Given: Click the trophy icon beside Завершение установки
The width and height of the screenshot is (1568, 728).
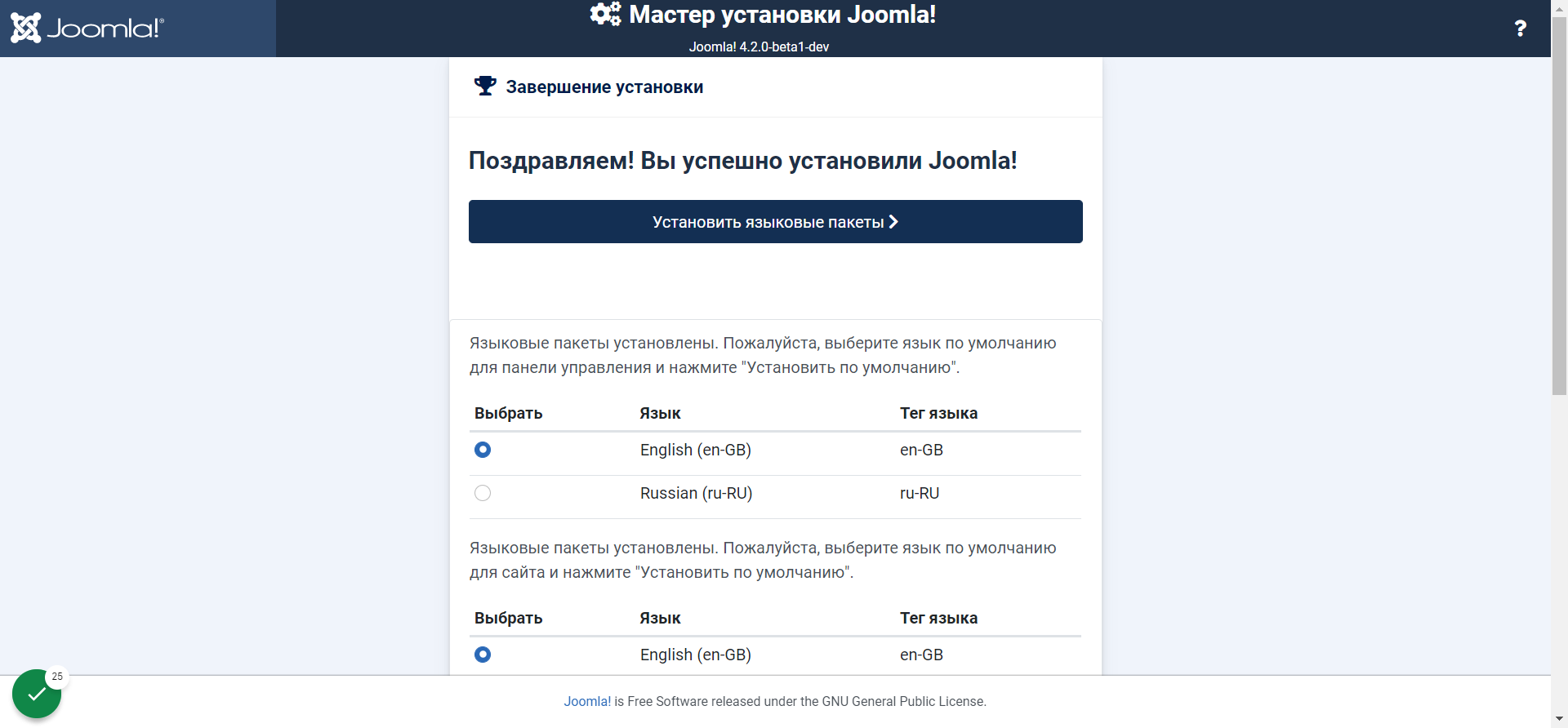Looking at the screenshot, I should pos(485,86).
